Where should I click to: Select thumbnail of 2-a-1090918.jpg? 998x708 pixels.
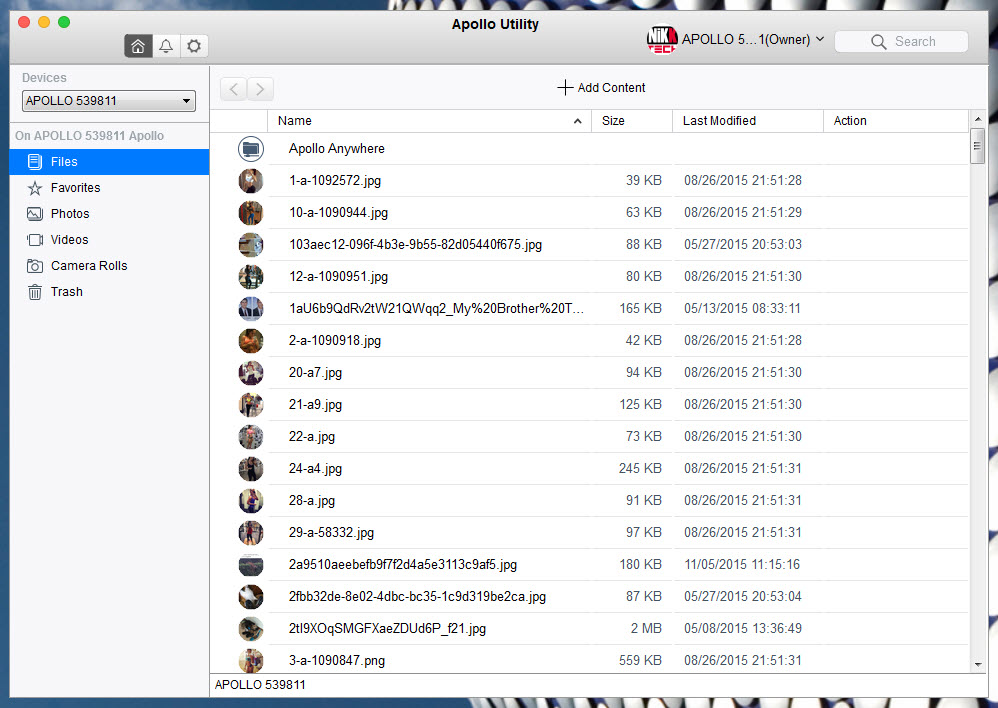251,341
